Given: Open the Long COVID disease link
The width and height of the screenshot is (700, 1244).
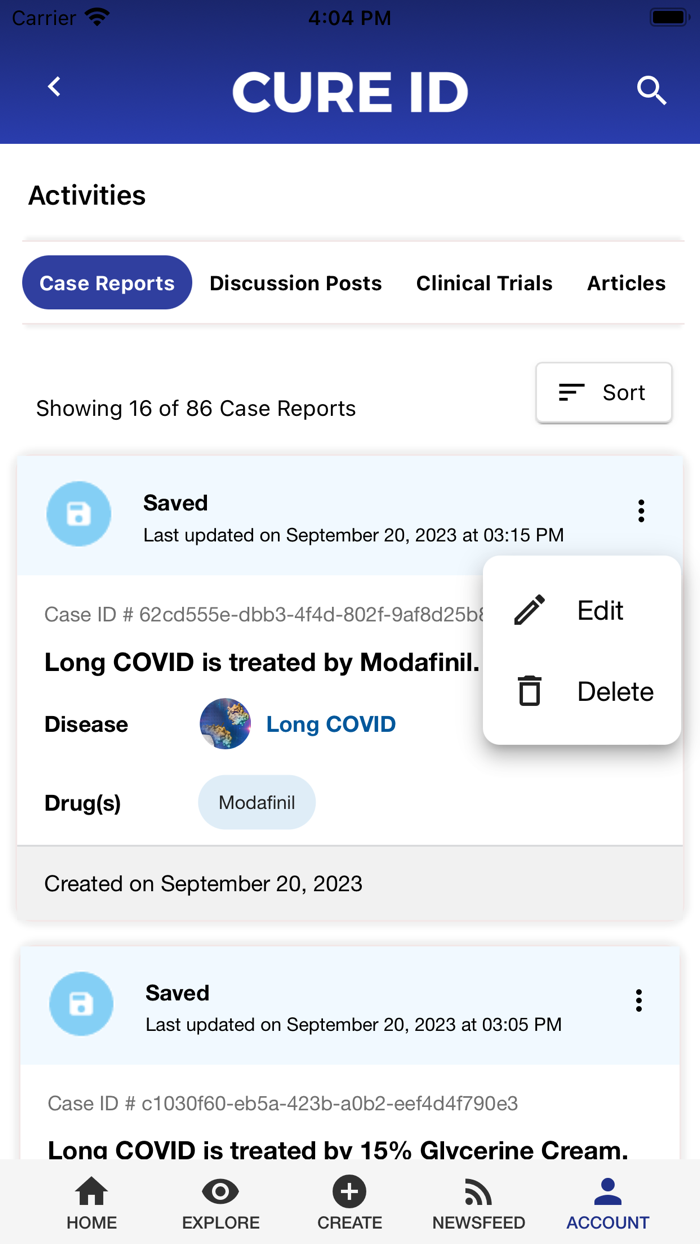Looking at the screenshot, I should coord(330,724).
